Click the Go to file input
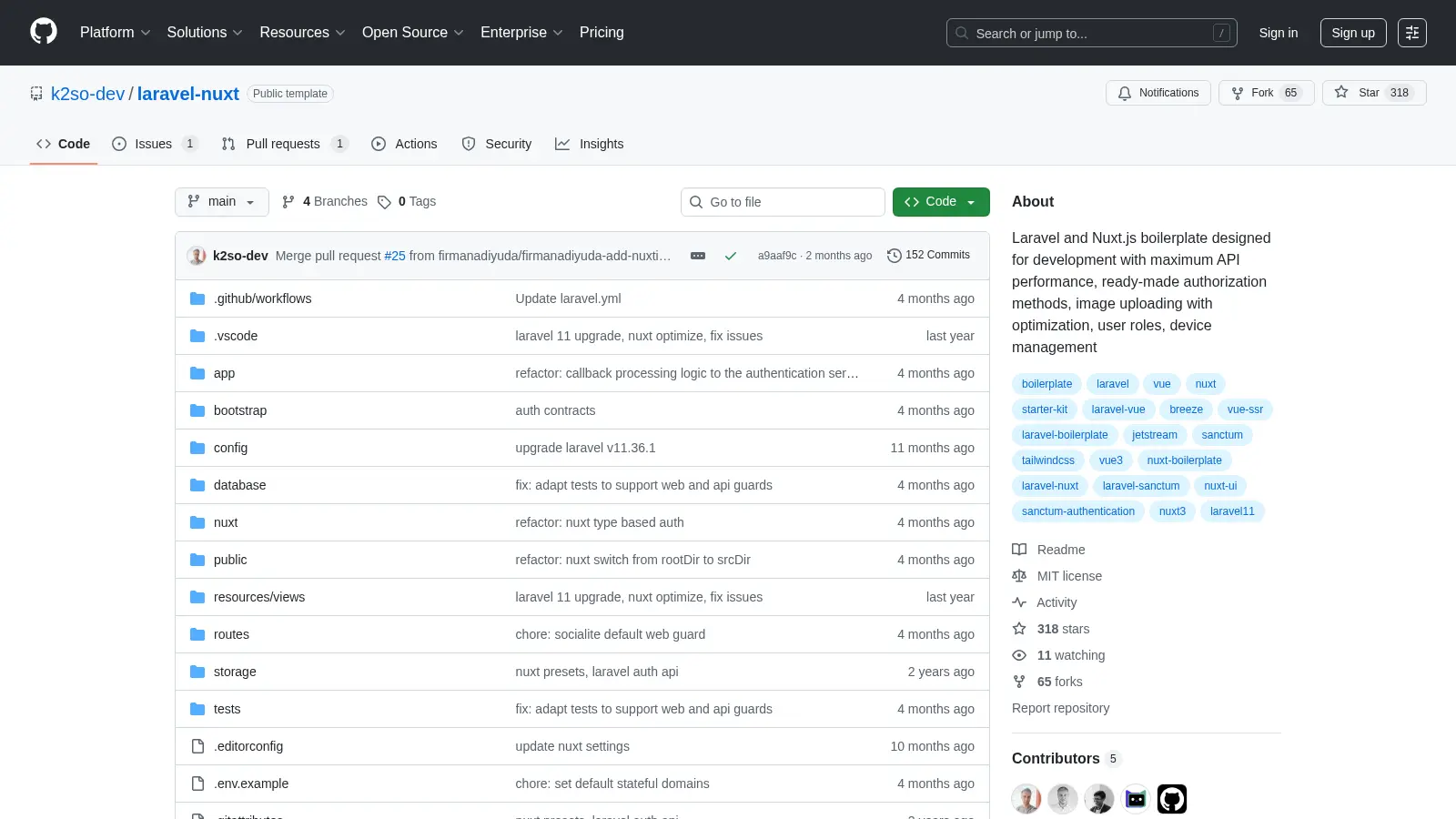The image size is (1456, 819). point(783,202)
